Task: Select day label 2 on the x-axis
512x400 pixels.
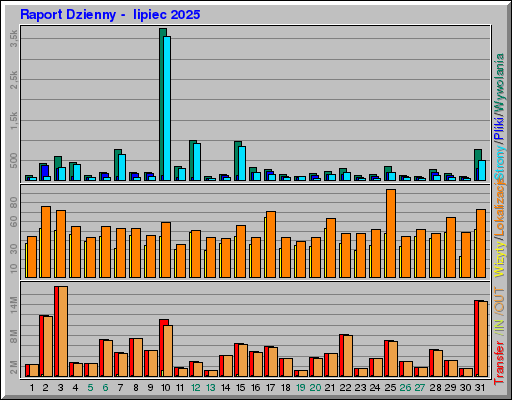Action: [46, 388]
